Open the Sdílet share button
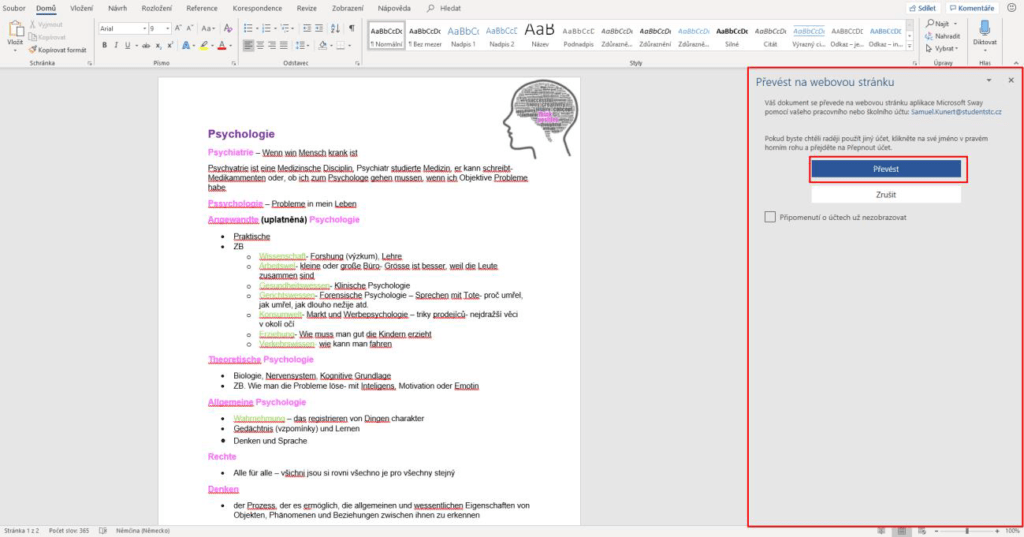Image resolution: width=1024 pixels, height=537 pixels. coord(923,8)
